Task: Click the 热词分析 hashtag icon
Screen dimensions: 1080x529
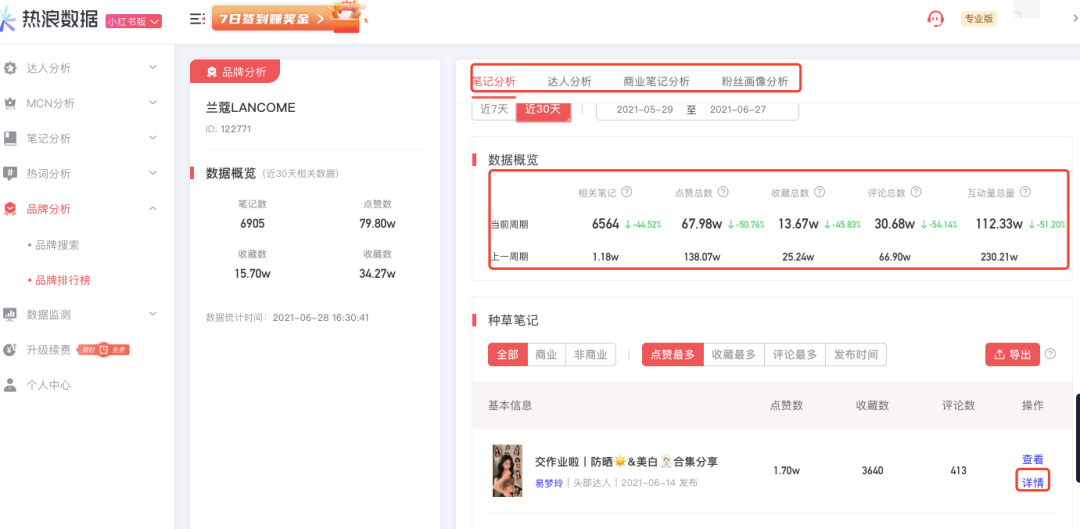Action: pos(10,174)
